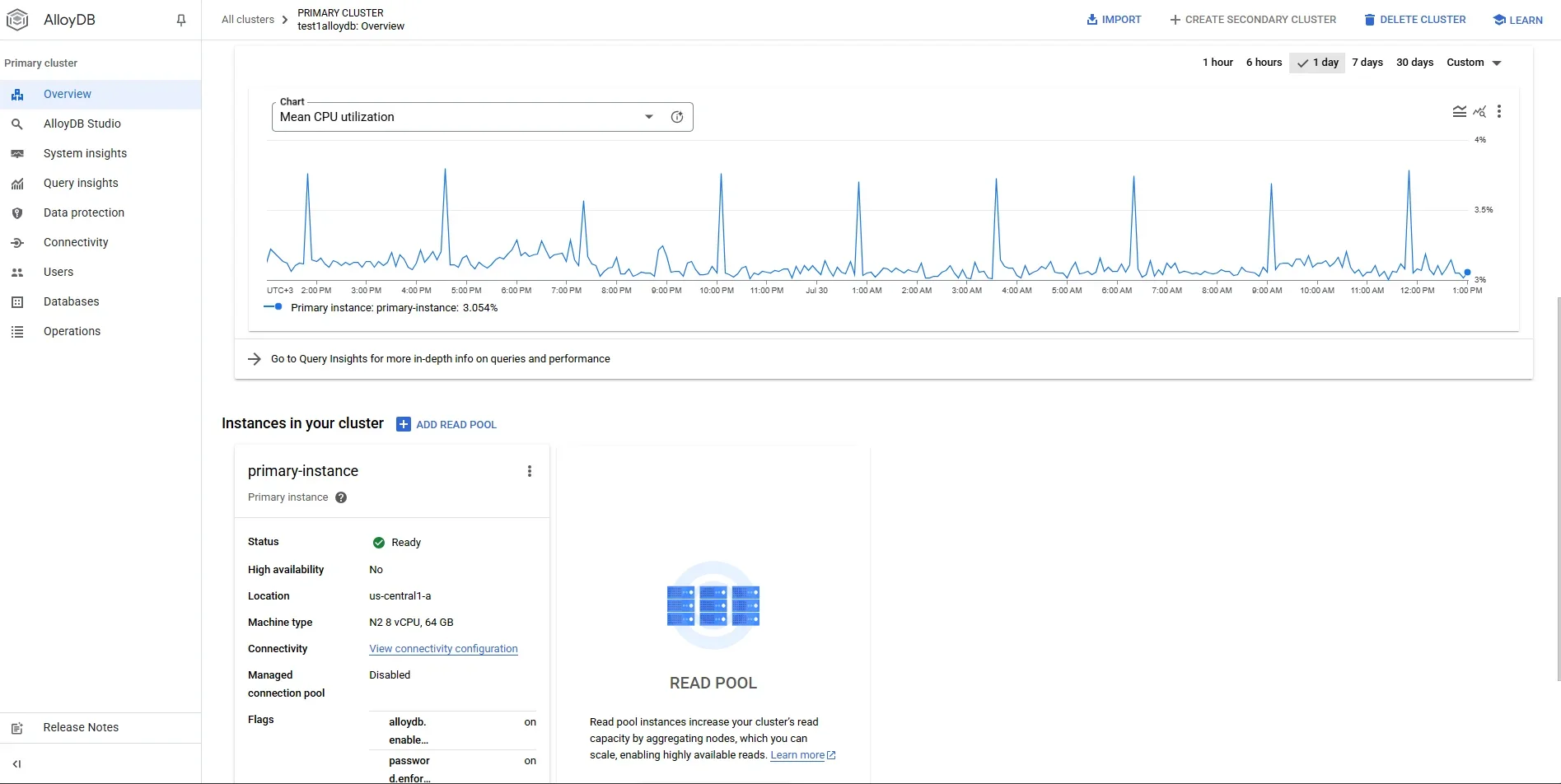Click the pin icon beside AlloyDB
This screenshot has height=784, width=1561.
pyautogui.click(x=180, y=20)
